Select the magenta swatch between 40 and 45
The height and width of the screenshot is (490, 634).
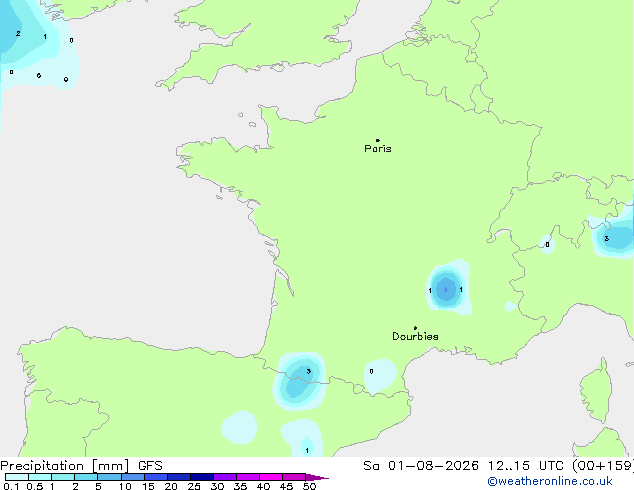pyautogui.click(x=271, y=477)
